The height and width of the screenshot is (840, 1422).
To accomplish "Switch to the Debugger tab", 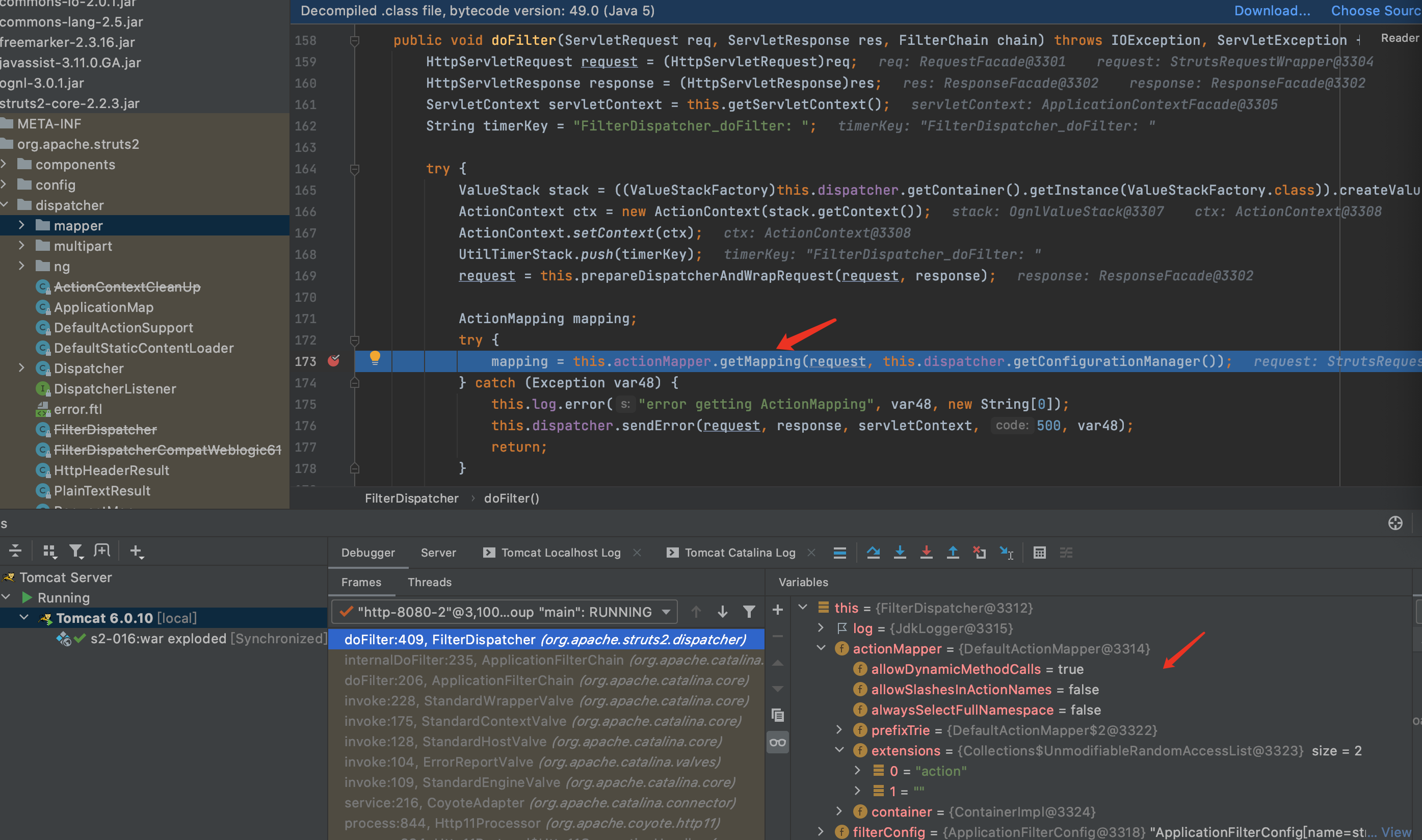I will (x=368, y=553).
